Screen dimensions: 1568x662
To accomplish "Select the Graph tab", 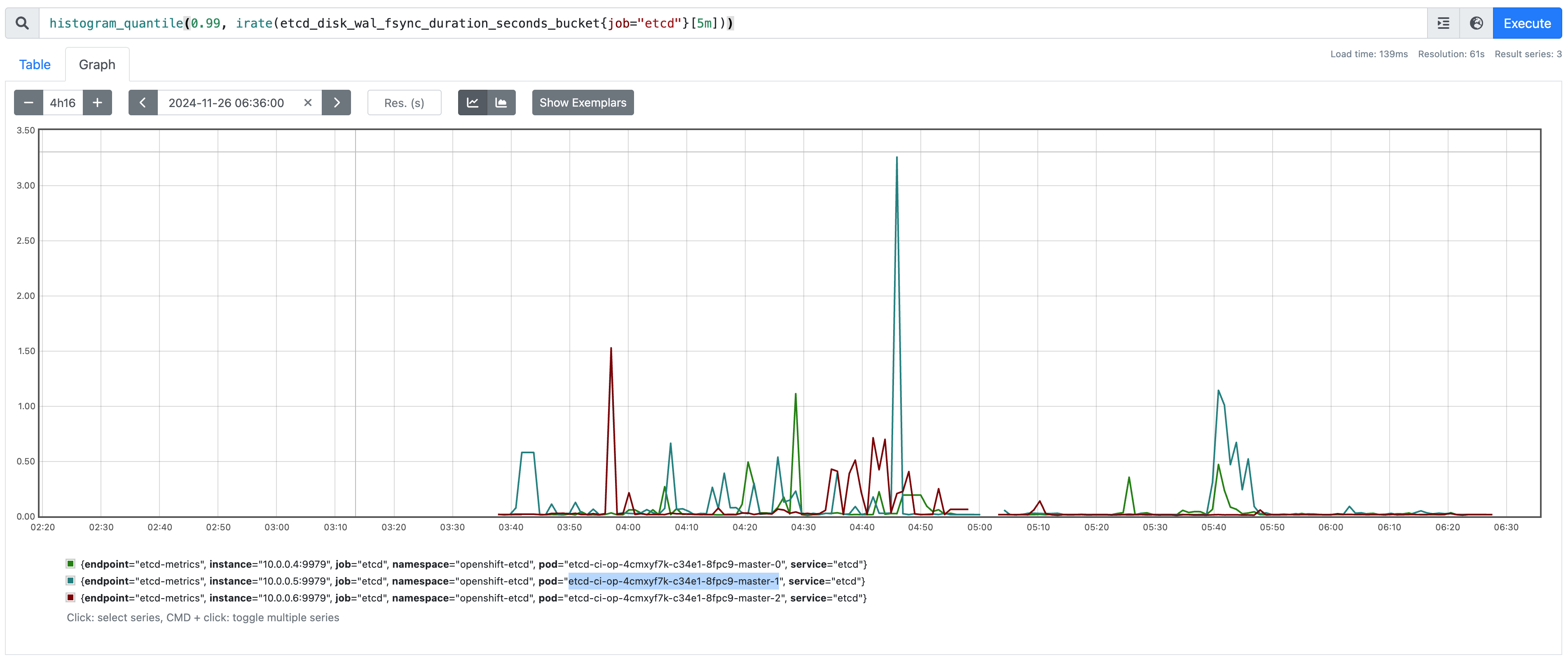I will click(x=97, y=65).
